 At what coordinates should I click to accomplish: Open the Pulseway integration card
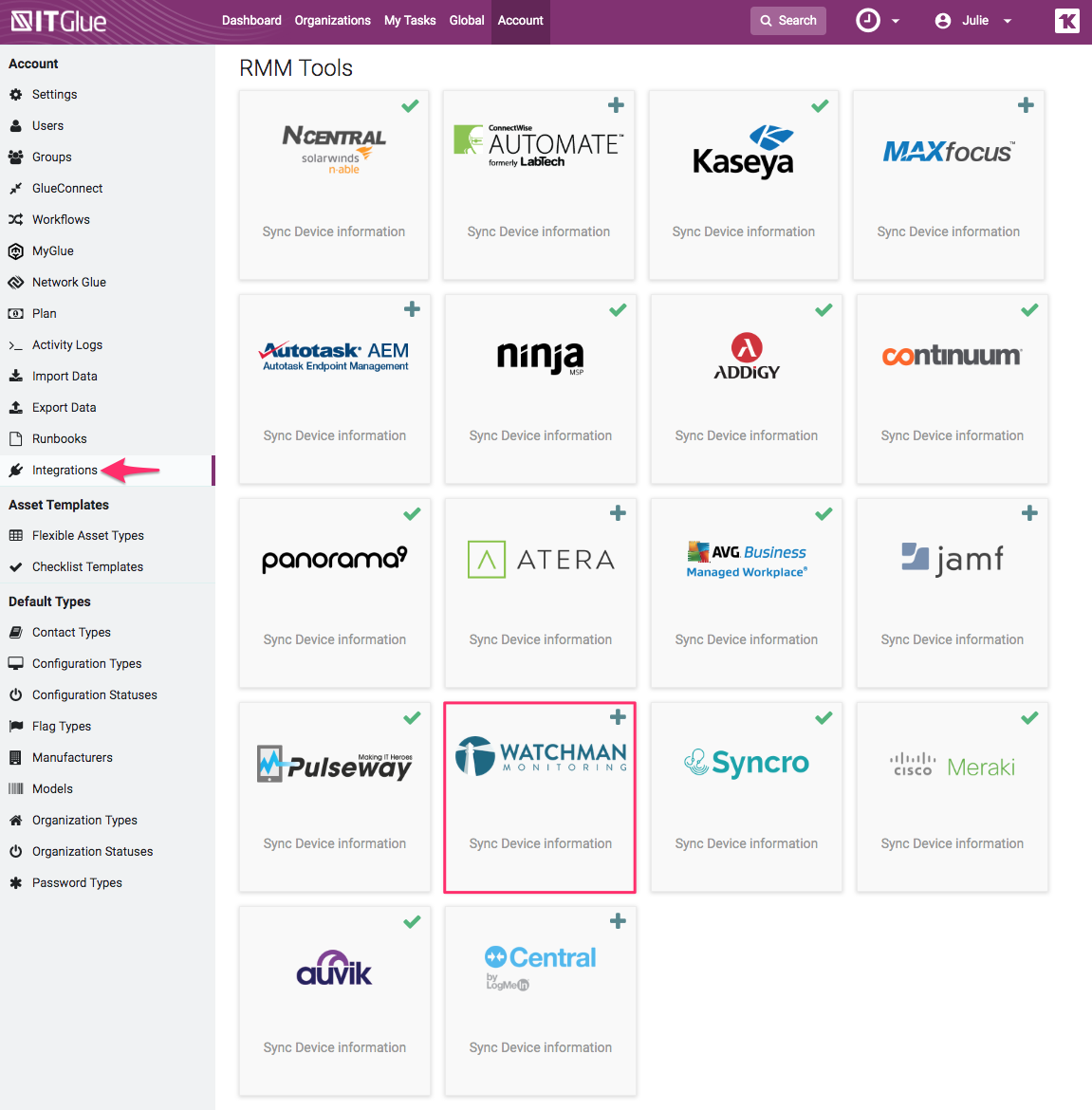pyautogui.click(x=335, y=797)
